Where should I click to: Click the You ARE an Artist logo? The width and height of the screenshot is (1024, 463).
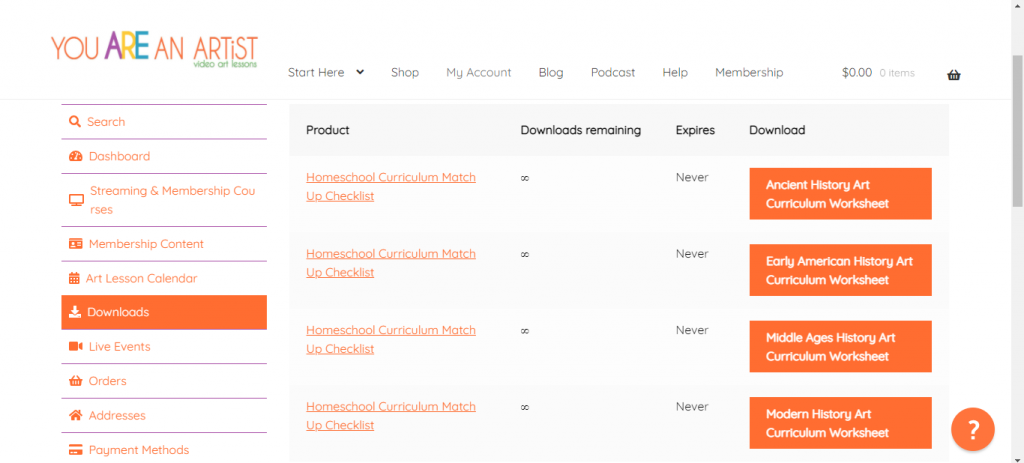[155, 49]
